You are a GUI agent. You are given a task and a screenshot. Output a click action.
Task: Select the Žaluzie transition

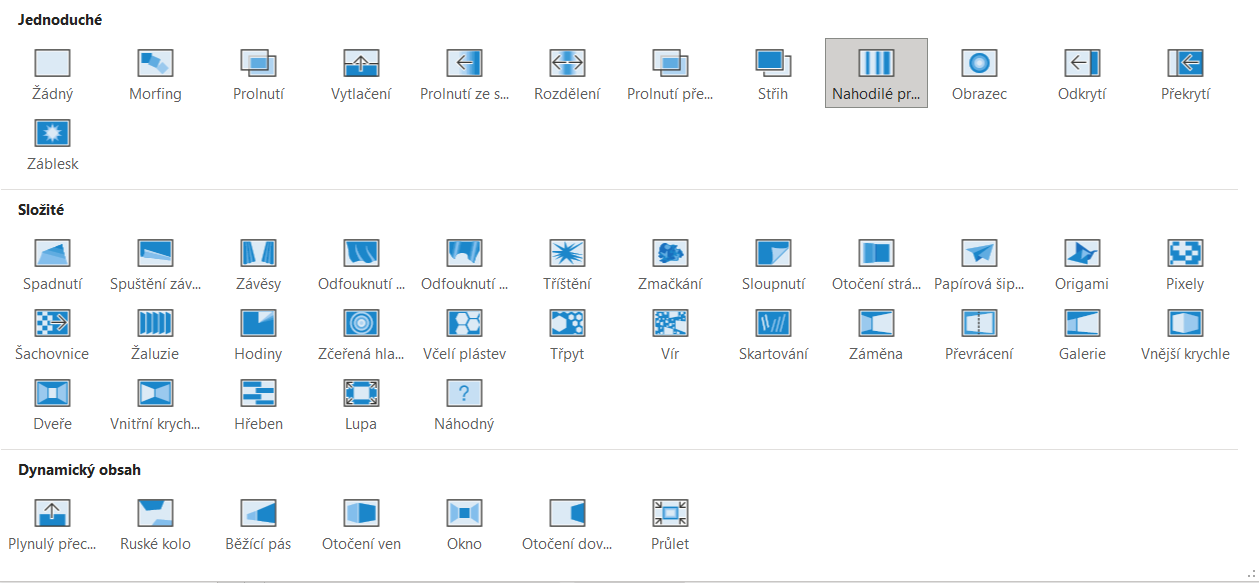click(155, 333)
